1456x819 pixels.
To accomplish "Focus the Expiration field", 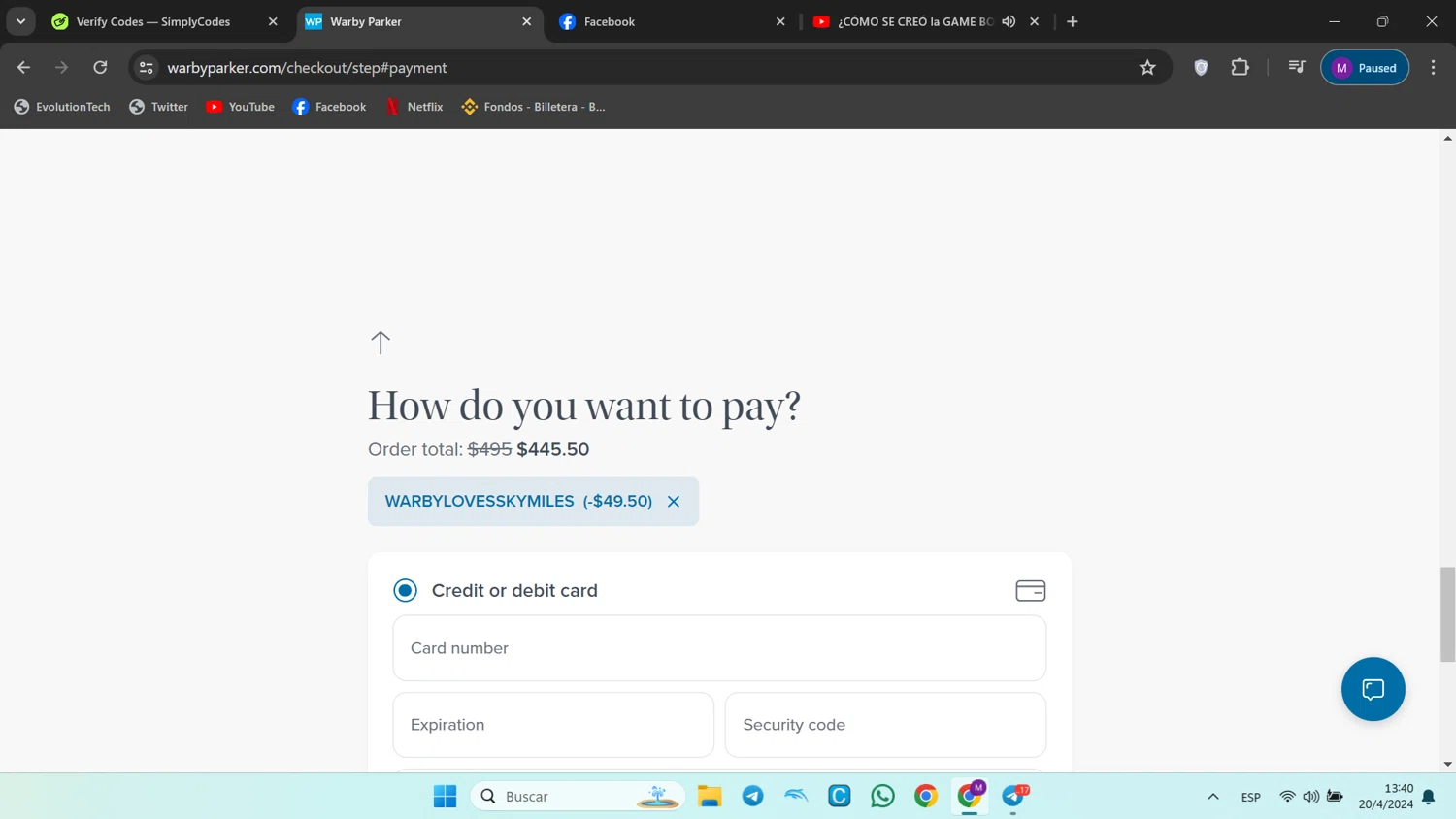I will point(553,725).
